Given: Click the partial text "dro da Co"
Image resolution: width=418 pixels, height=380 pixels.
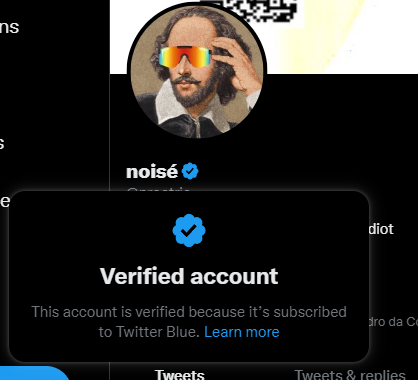Looking at the screenshot, I should [x=393, y=322].
